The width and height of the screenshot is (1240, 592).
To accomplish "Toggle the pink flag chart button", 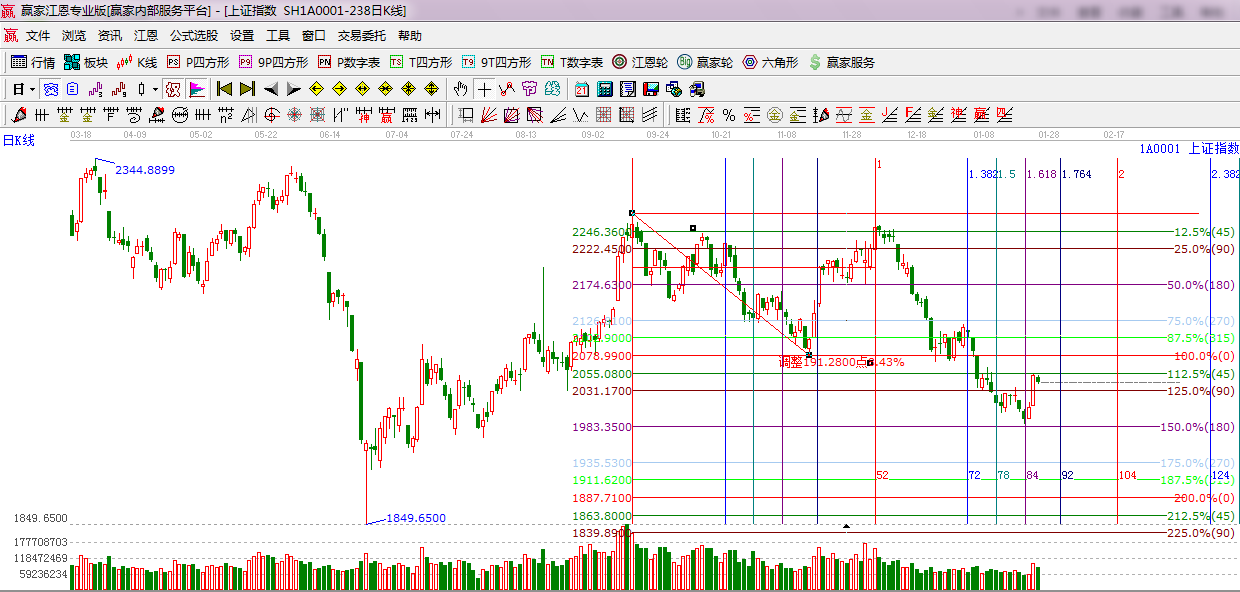I will [x=196, y=89].
